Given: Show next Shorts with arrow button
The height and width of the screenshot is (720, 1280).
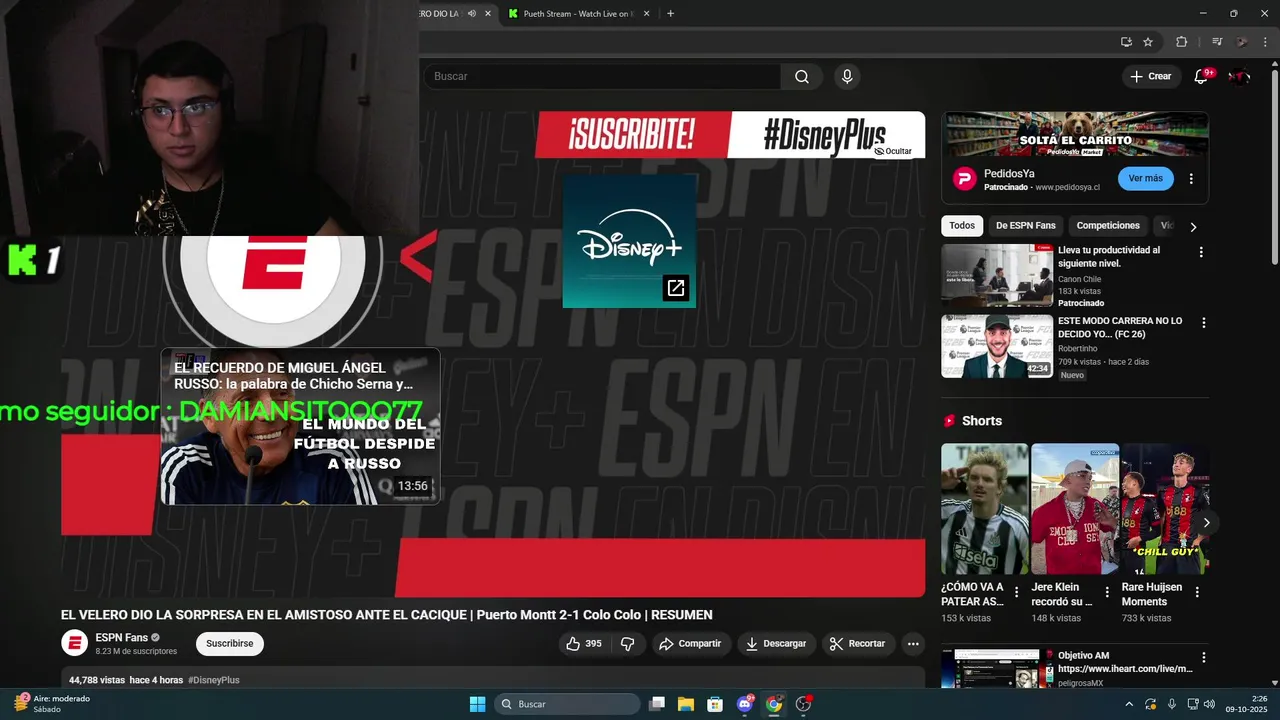Looking at the screenshot, I should pyautogui.click(x=1206, y=522).
